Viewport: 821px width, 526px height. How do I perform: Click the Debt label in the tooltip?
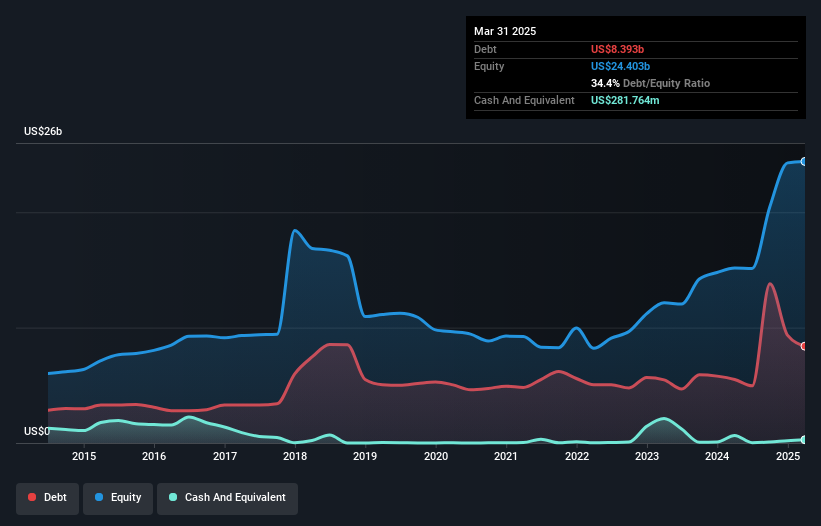click(x=485, y=49)
